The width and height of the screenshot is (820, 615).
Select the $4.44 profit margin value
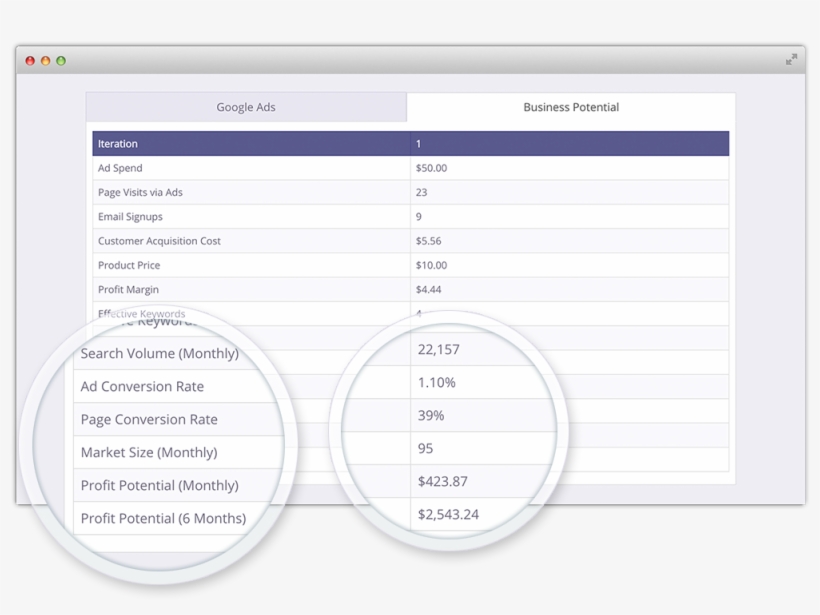click(x=428, y=290)
